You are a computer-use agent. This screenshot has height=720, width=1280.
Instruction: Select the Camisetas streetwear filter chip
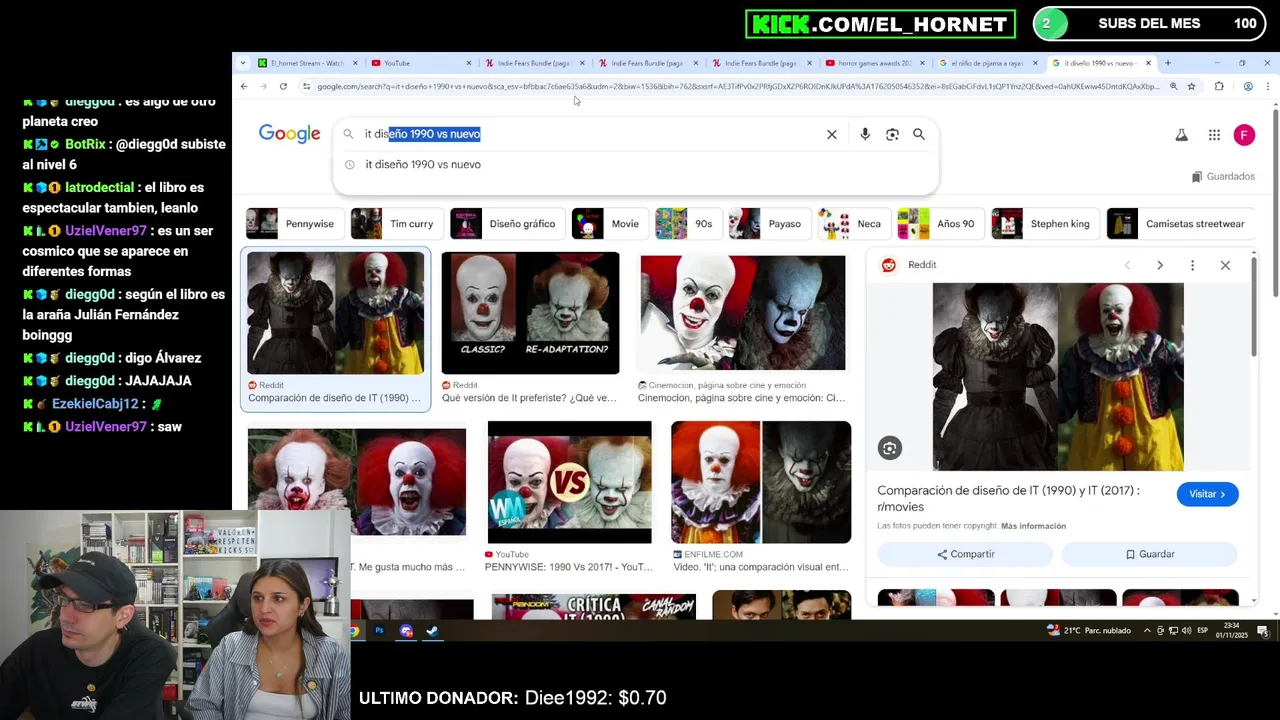point(1180,224)
